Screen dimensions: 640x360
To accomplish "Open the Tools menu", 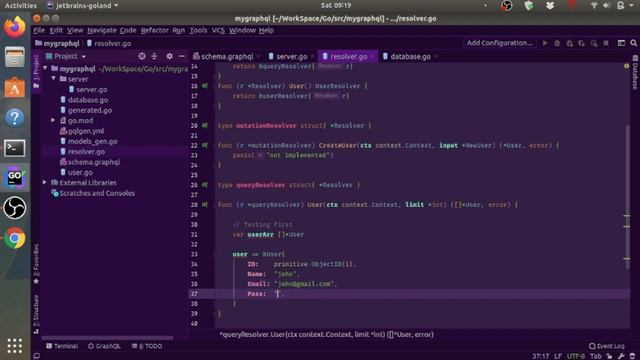I will (x=198, y=30).
